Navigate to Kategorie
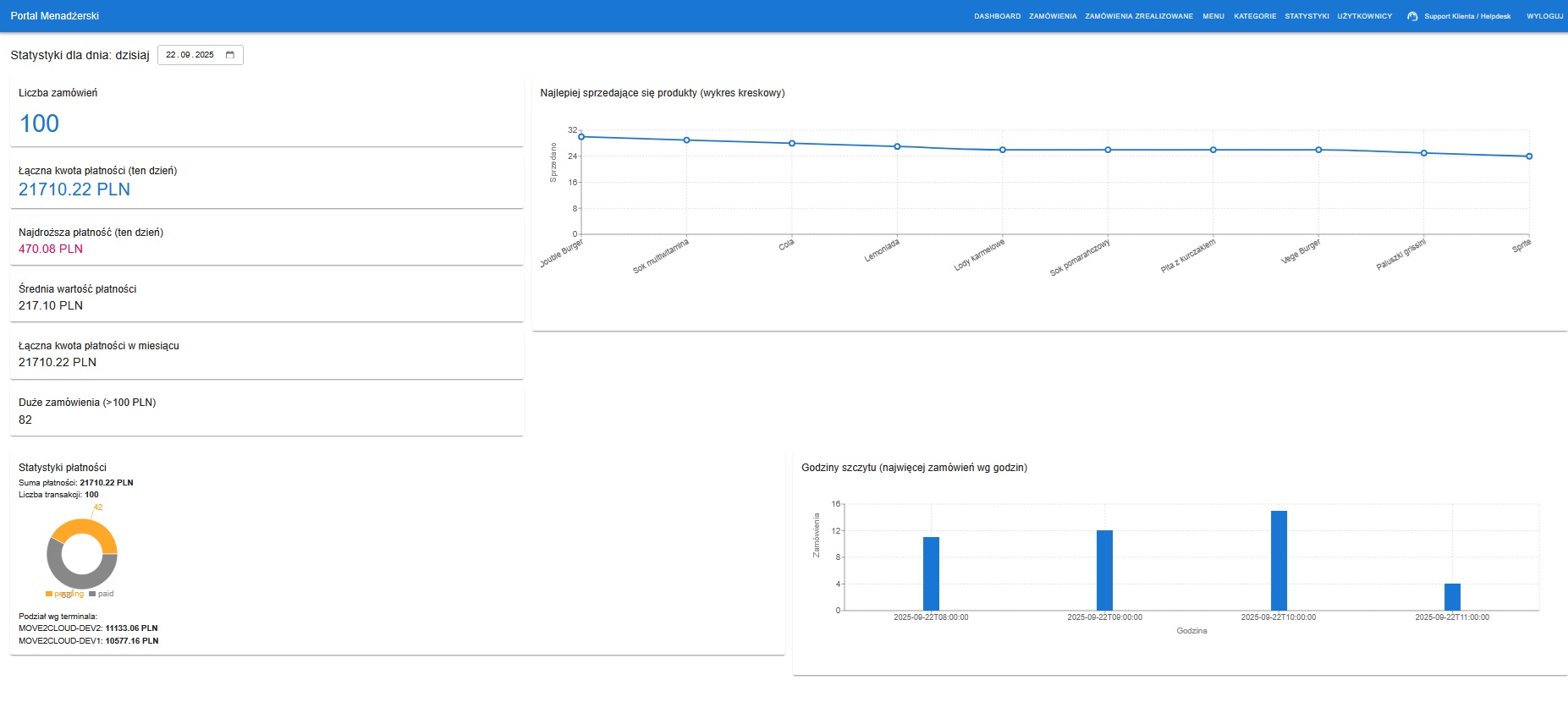This screenshot has width=1568, height=713. tap(1255, 16)
